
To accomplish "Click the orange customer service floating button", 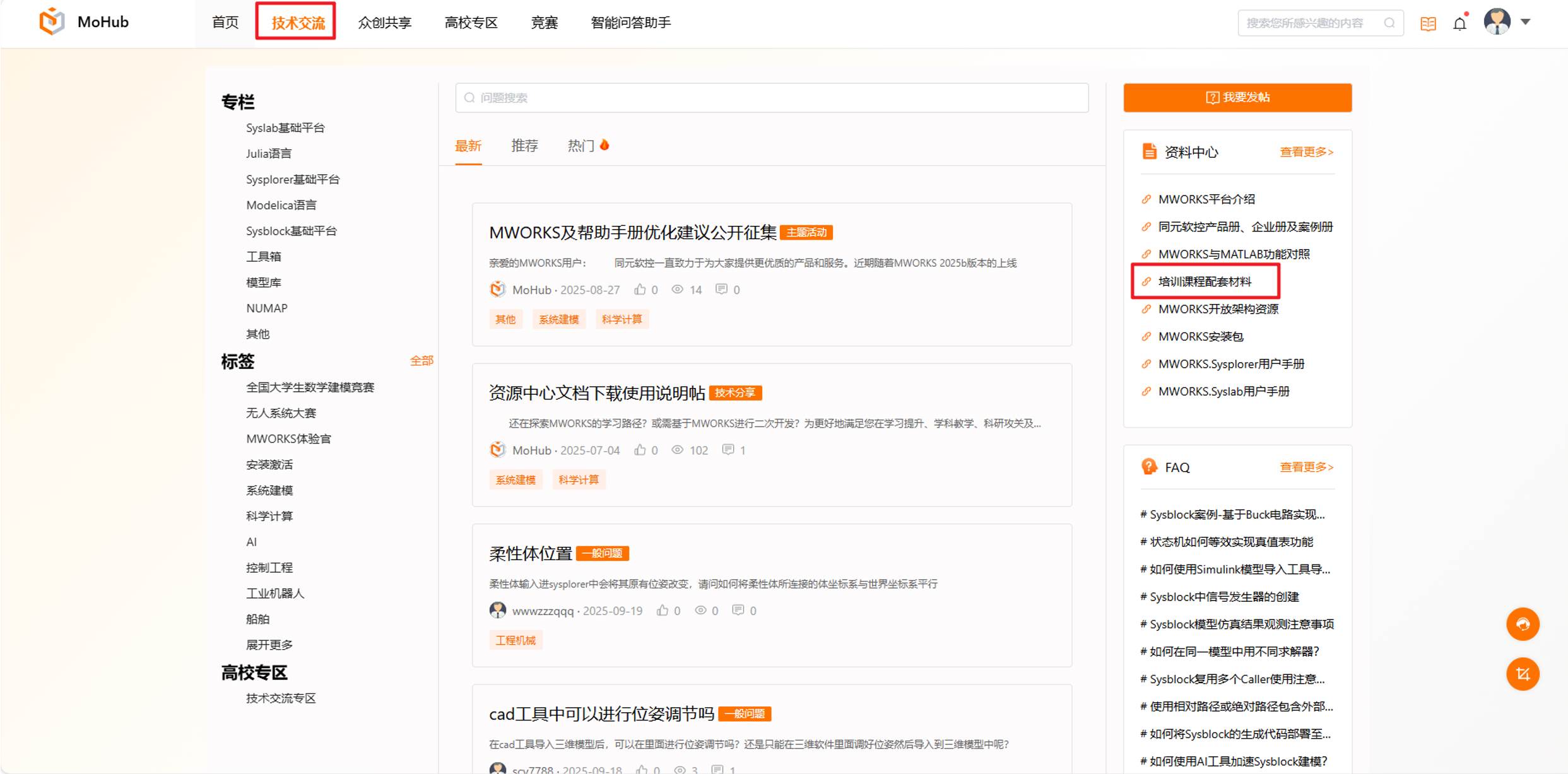I will click(x=1523, y=624).
